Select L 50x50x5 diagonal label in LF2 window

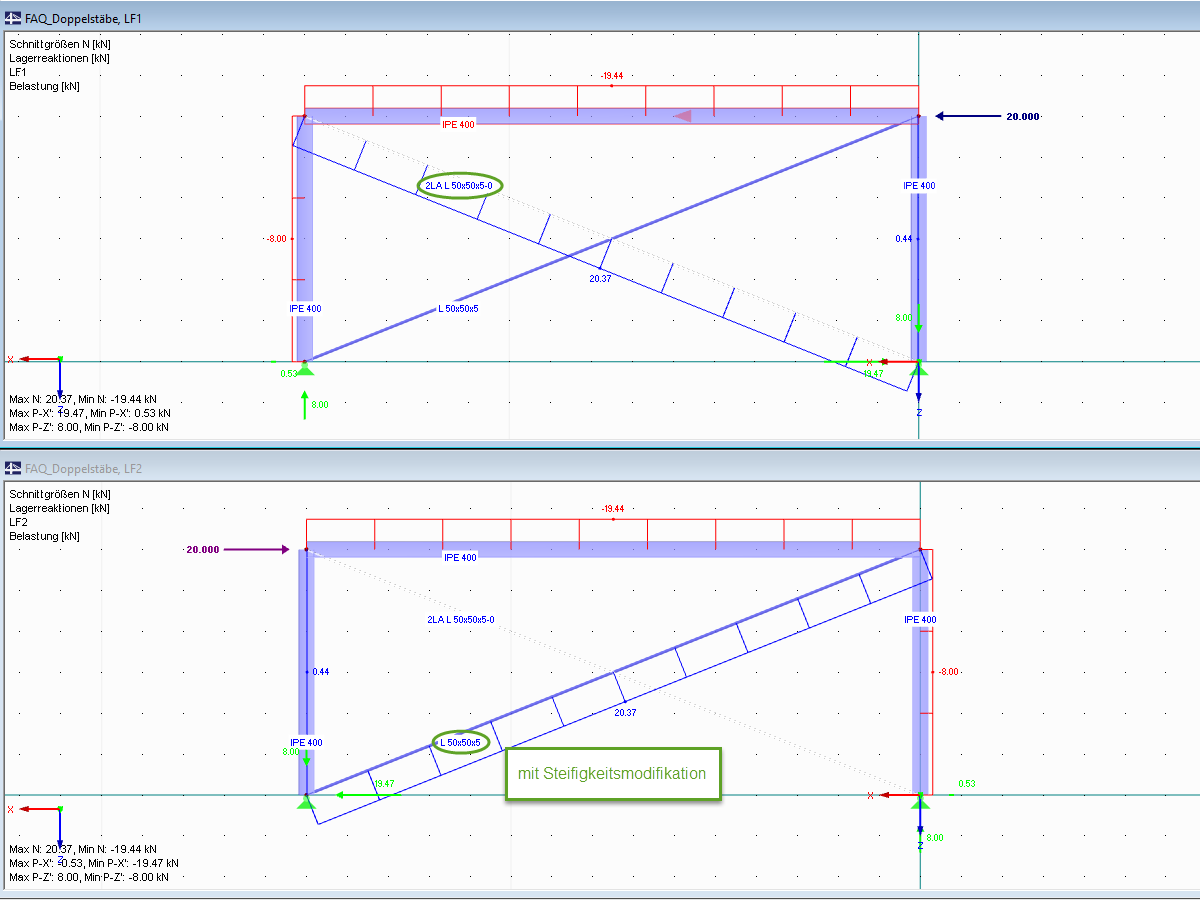[461, 742]
